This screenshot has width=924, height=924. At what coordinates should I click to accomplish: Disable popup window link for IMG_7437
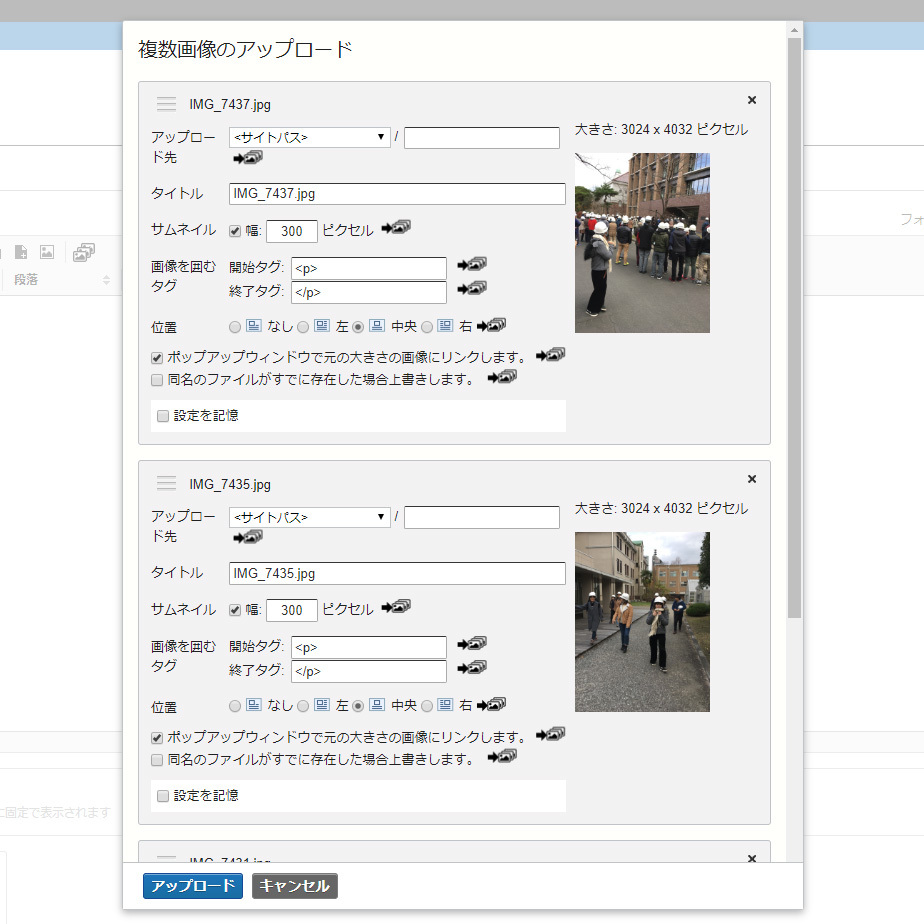(x=157, y=358)
